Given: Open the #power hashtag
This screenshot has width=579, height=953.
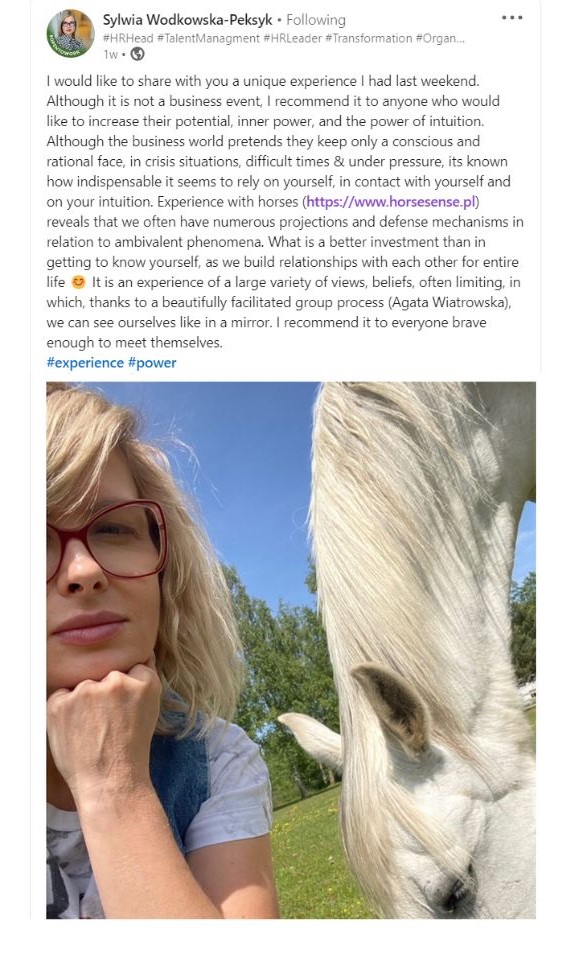Looking at the screenshot, I should click(152, 363).
